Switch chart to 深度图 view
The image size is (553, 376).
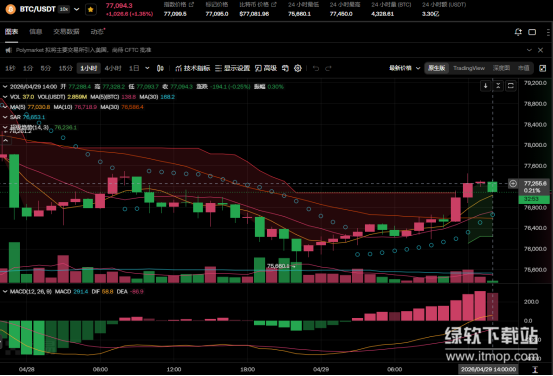[501, 68]
